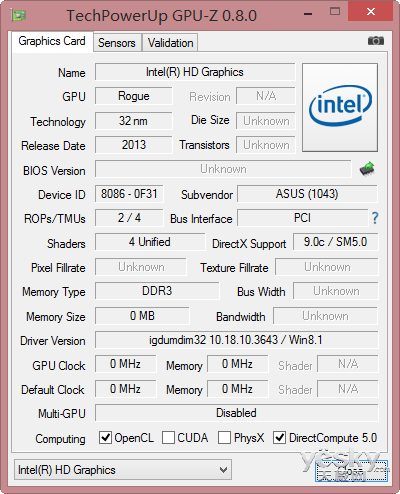Minimize the GPU-Z window
The height and width of the screenshot is (494, 400).
click(x=308, y=14)
